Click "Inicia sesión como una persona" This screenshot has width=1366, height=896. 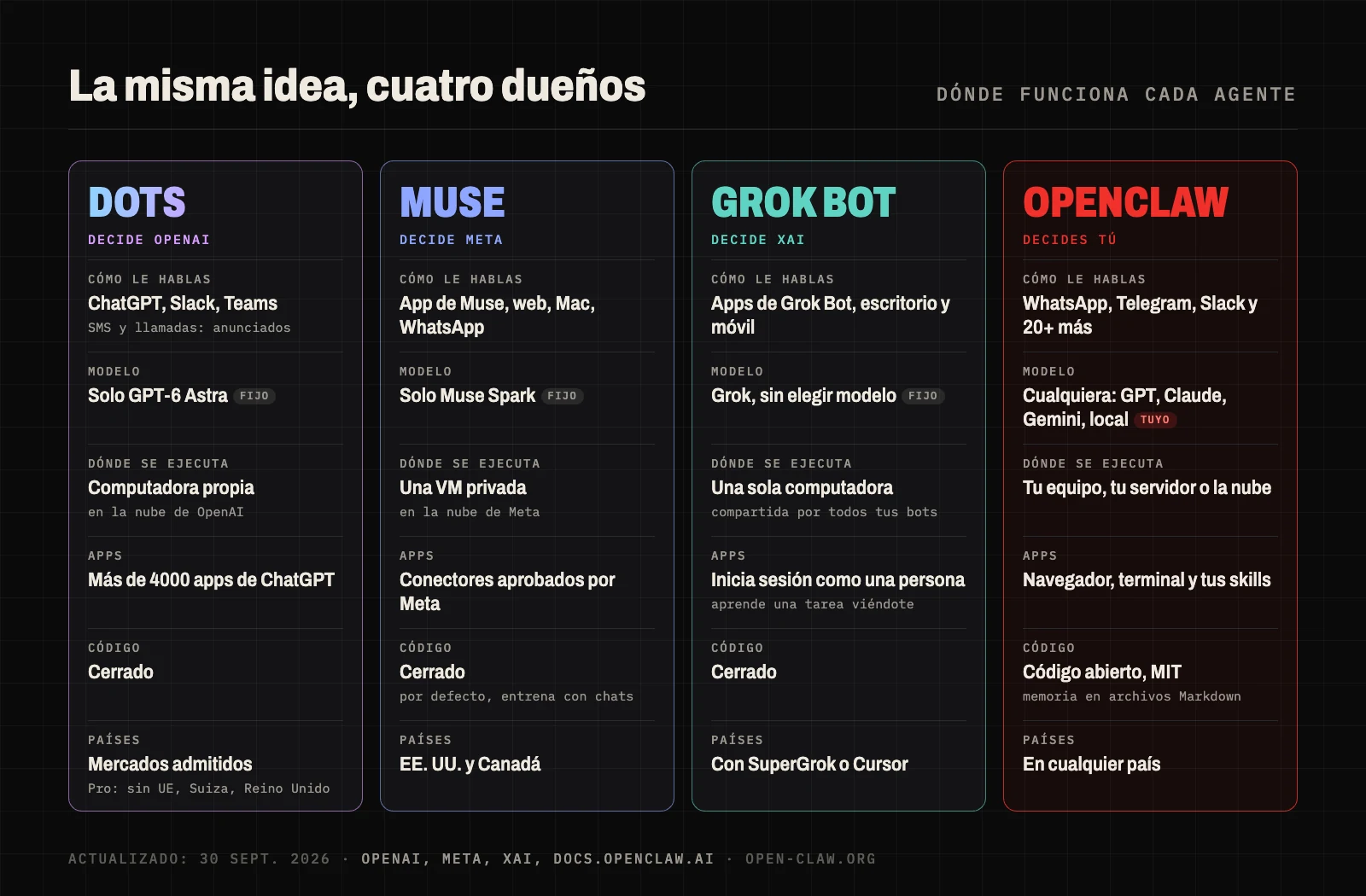[x=838, y=579]
